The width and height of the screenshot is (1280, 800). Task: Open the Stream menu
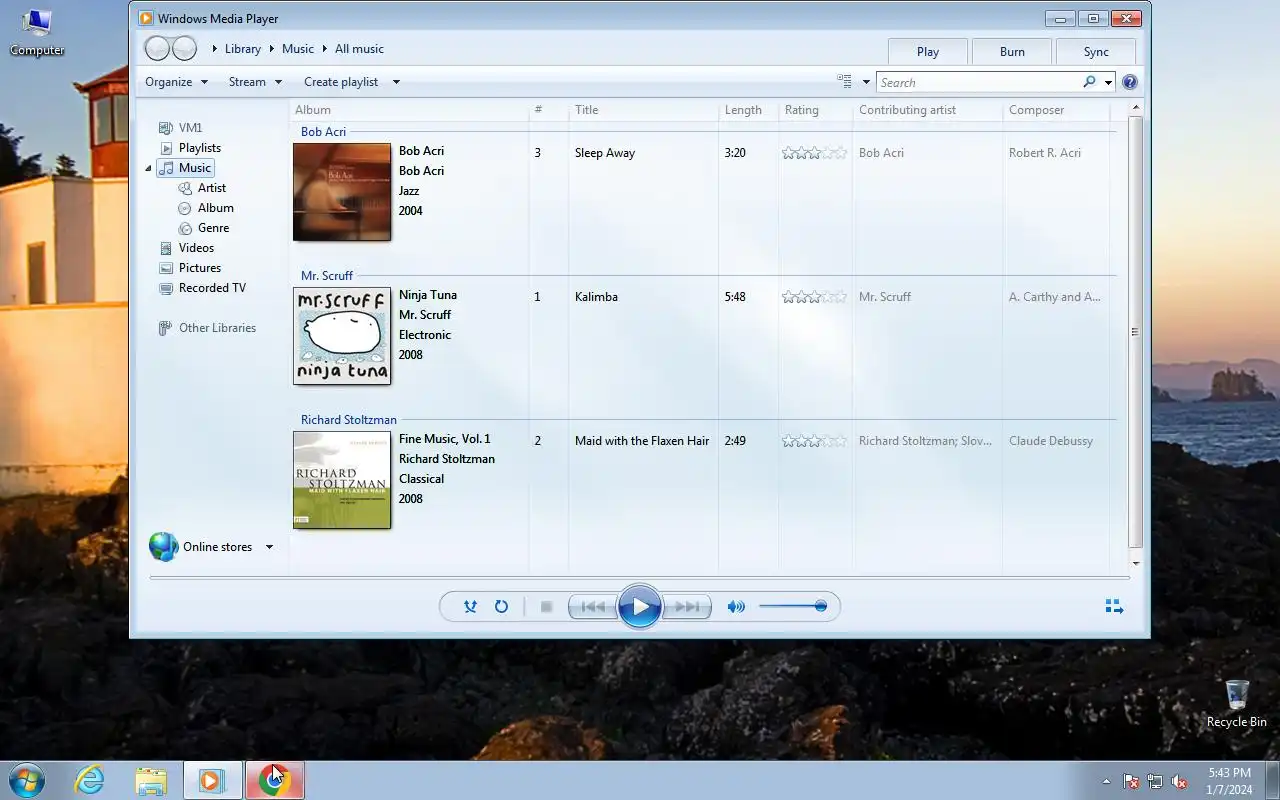[x=255, y=82]
